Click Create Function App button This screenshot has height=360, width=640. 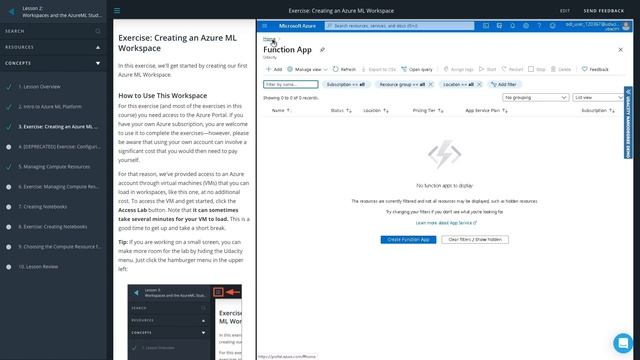coord(408,240)
